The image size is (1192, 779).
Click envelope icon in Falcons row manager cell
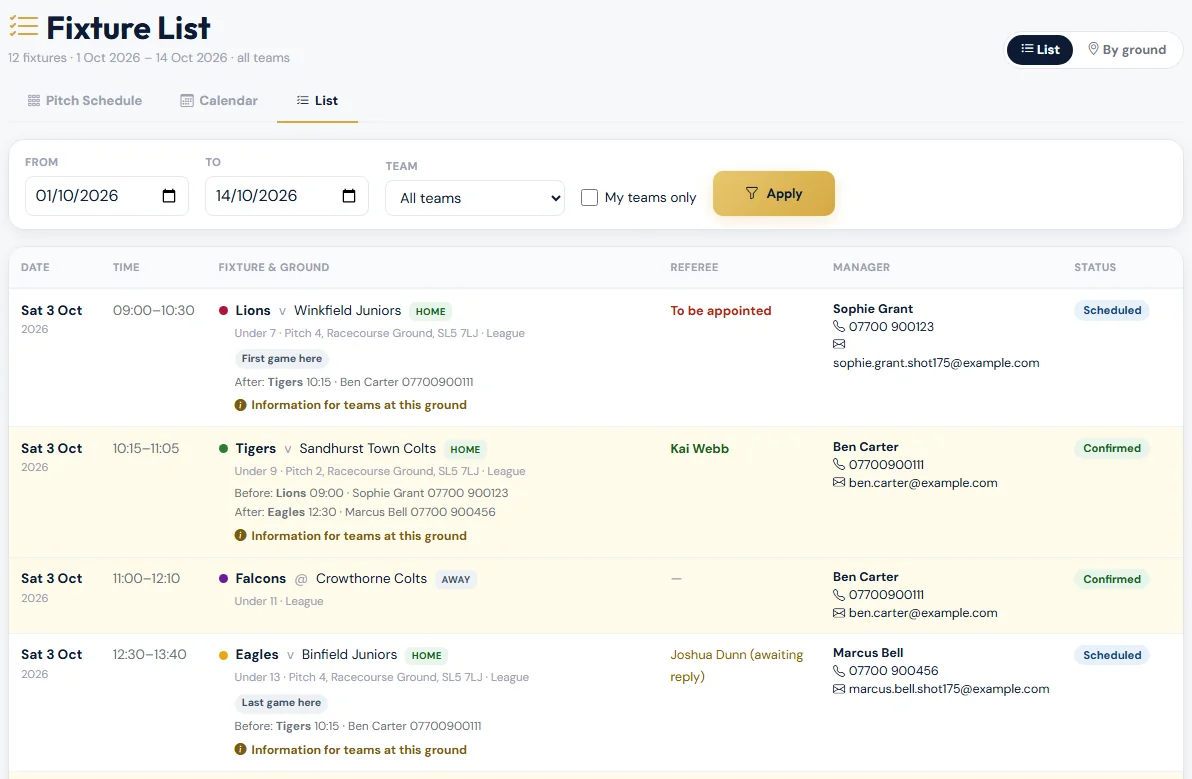tap(839, 613)
